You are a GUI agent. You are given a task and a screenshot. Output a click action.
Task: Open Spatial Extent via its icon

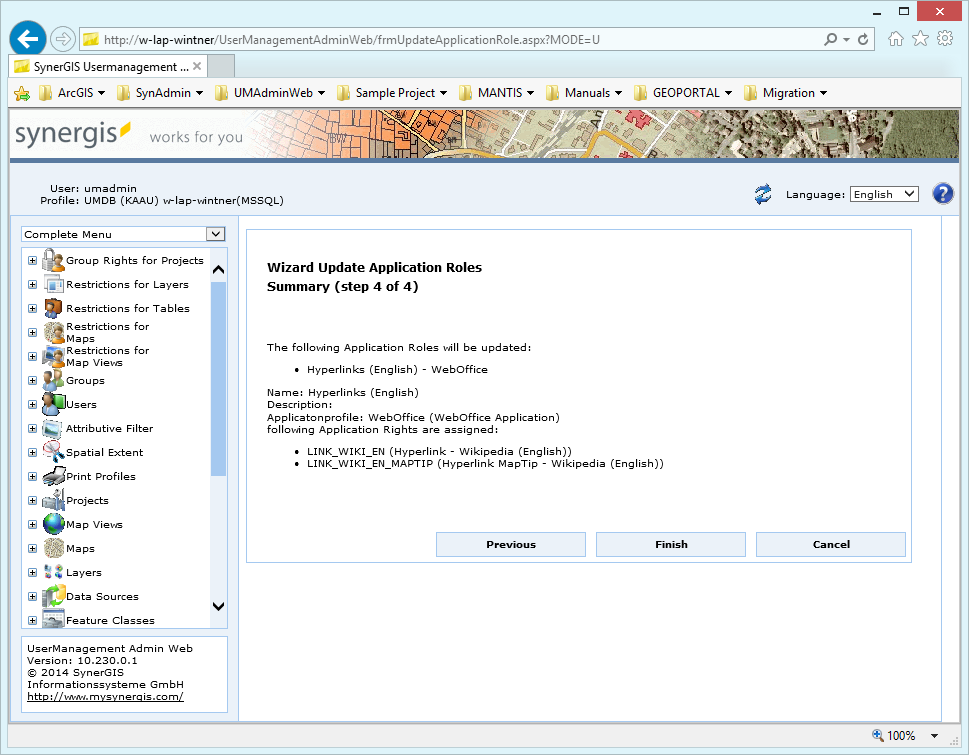tap(53, 452)
